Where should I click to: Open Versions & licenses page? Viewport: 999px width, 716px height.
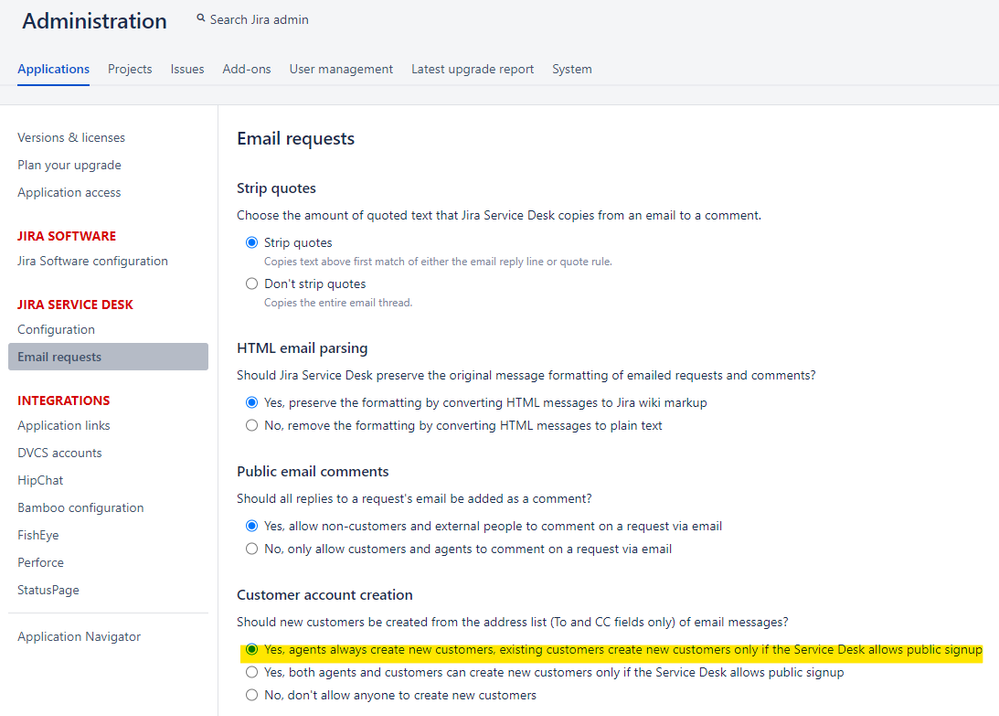pos(71,138)
